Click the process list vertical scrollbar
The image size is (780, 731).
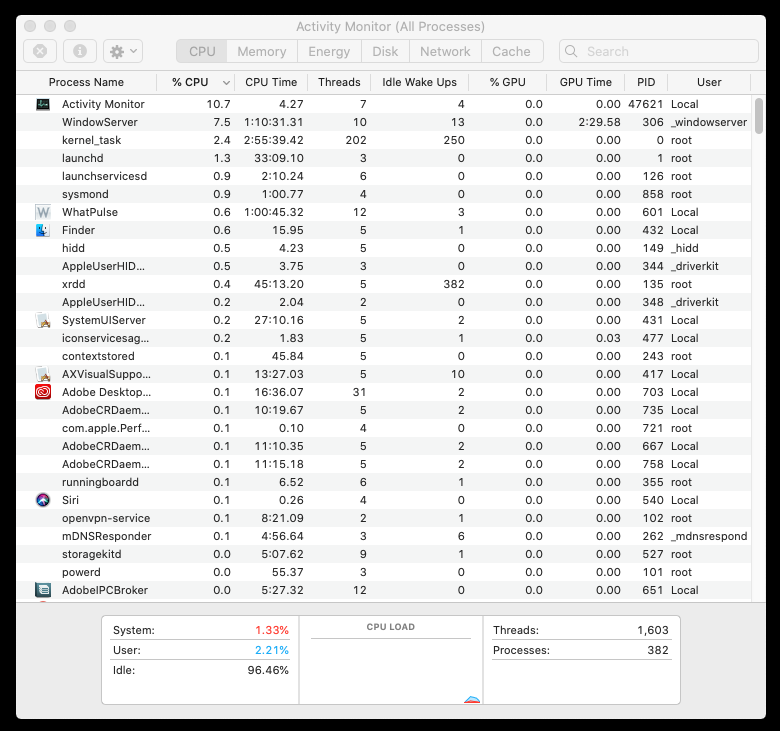pyautogui.click(x=759, y=116)
